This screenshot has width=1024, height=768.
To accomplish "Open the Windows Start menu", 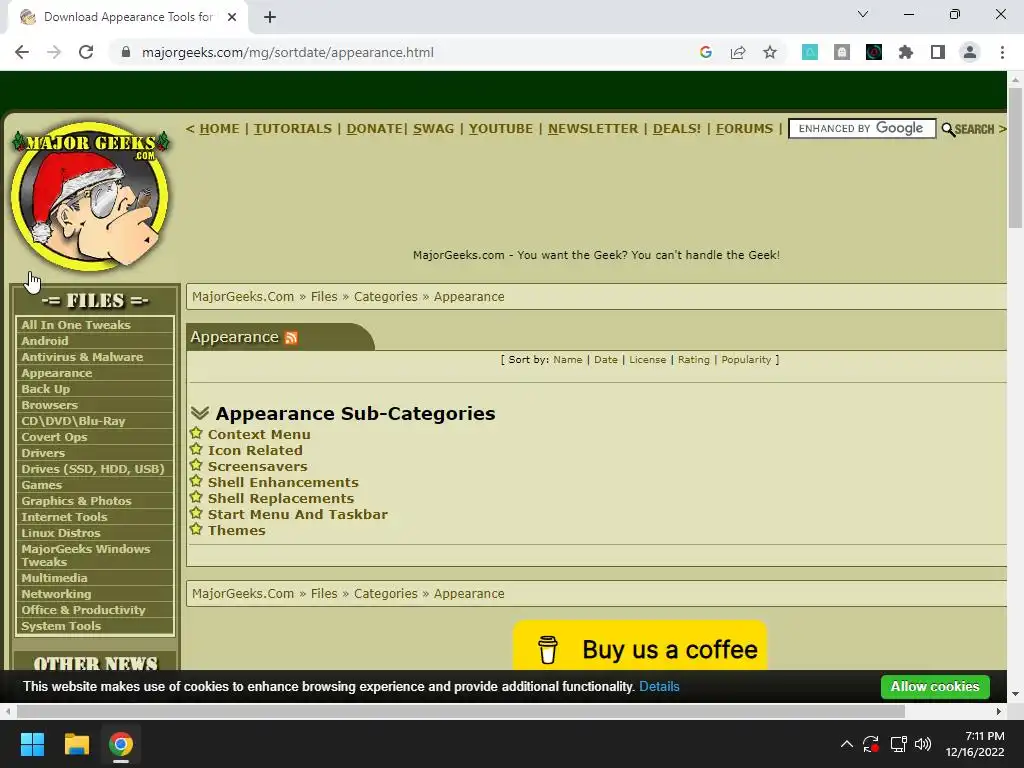I will [32, 744].
